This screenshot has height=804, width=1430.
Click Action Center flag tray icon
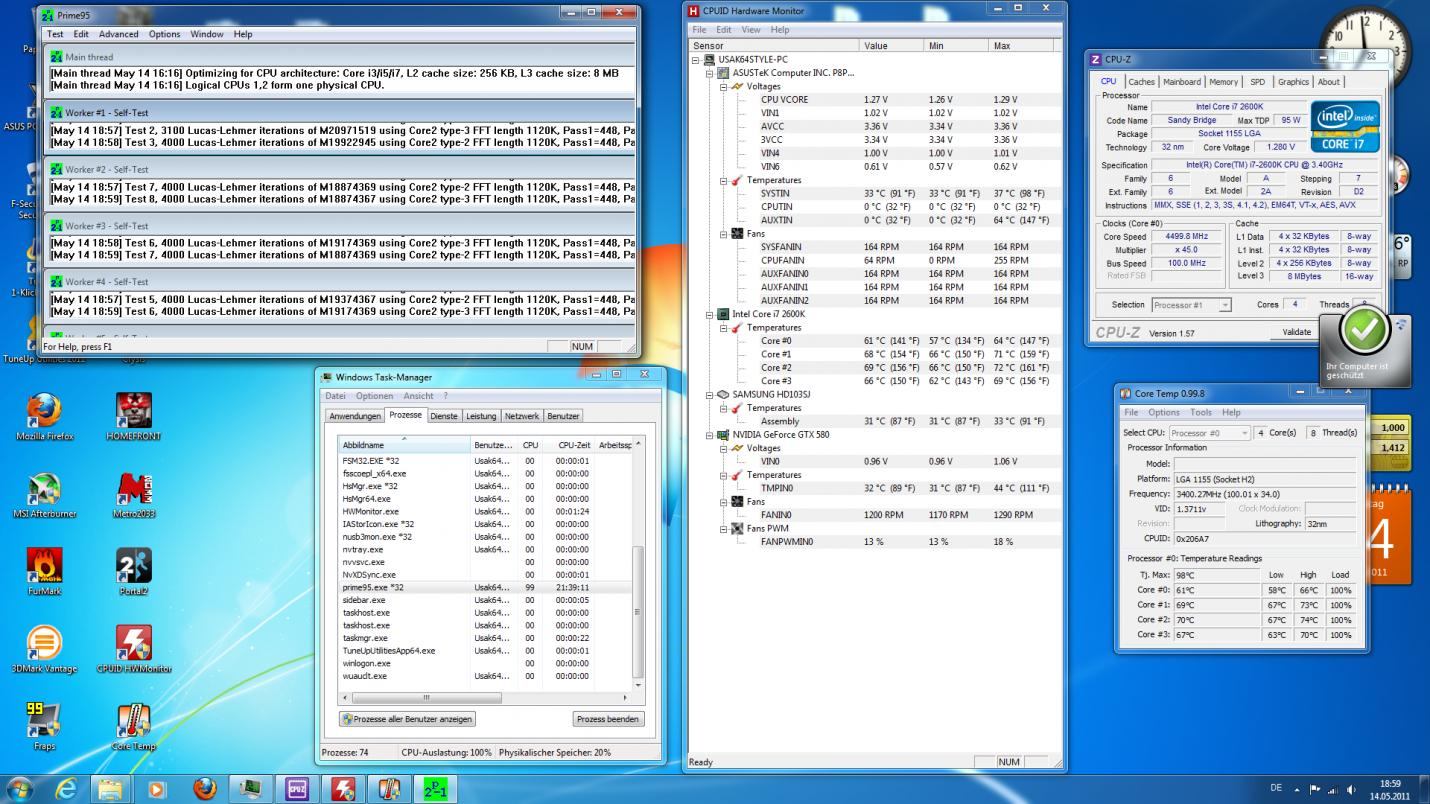pyautogui.click(x=1315, y=790)
